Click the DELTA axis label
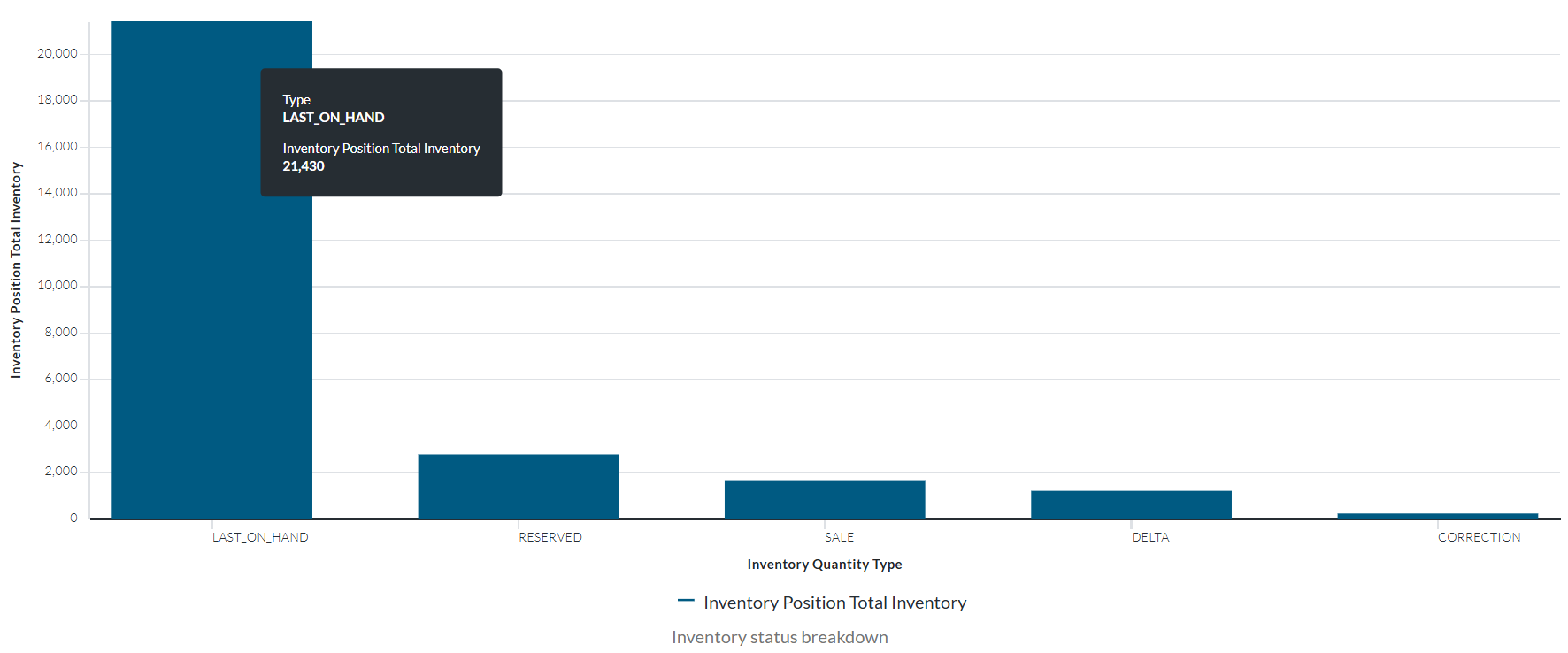The width and height of the screenshot is (1568, 653). (1150, 537)
